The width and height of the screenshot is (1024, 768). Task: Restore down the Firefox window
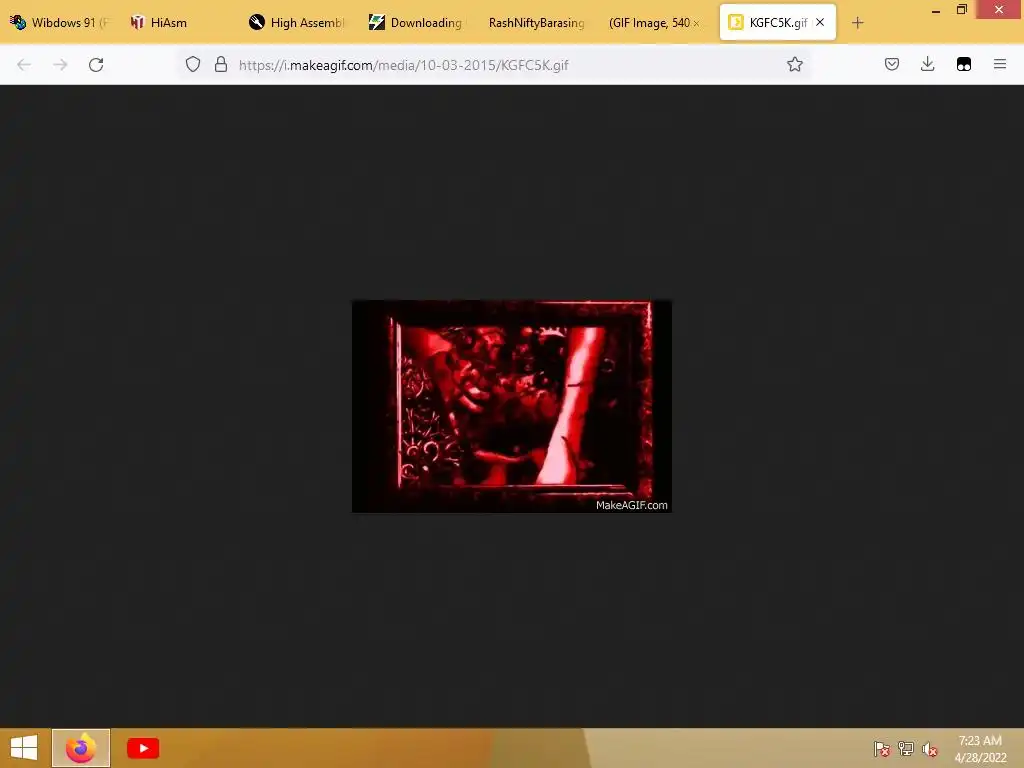click(962, 10)
